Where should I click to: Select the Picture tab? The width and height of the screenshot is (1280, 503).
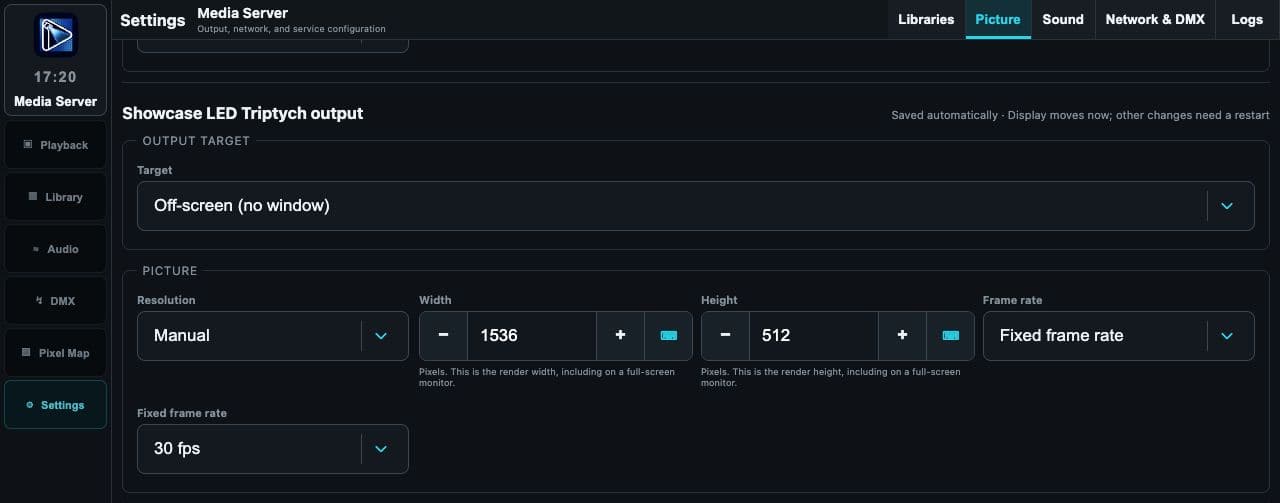click(998, 19)
